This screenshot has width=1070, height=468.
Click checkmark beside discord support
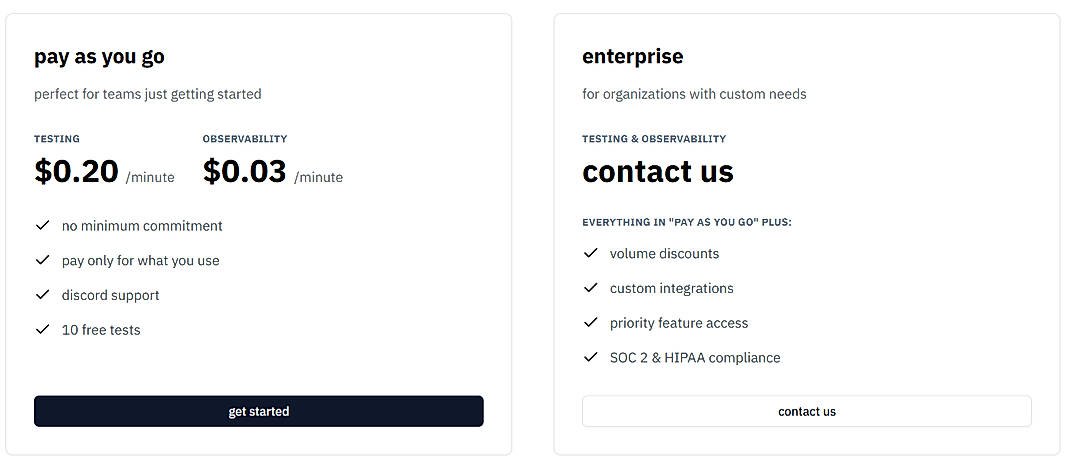[42, 295]
